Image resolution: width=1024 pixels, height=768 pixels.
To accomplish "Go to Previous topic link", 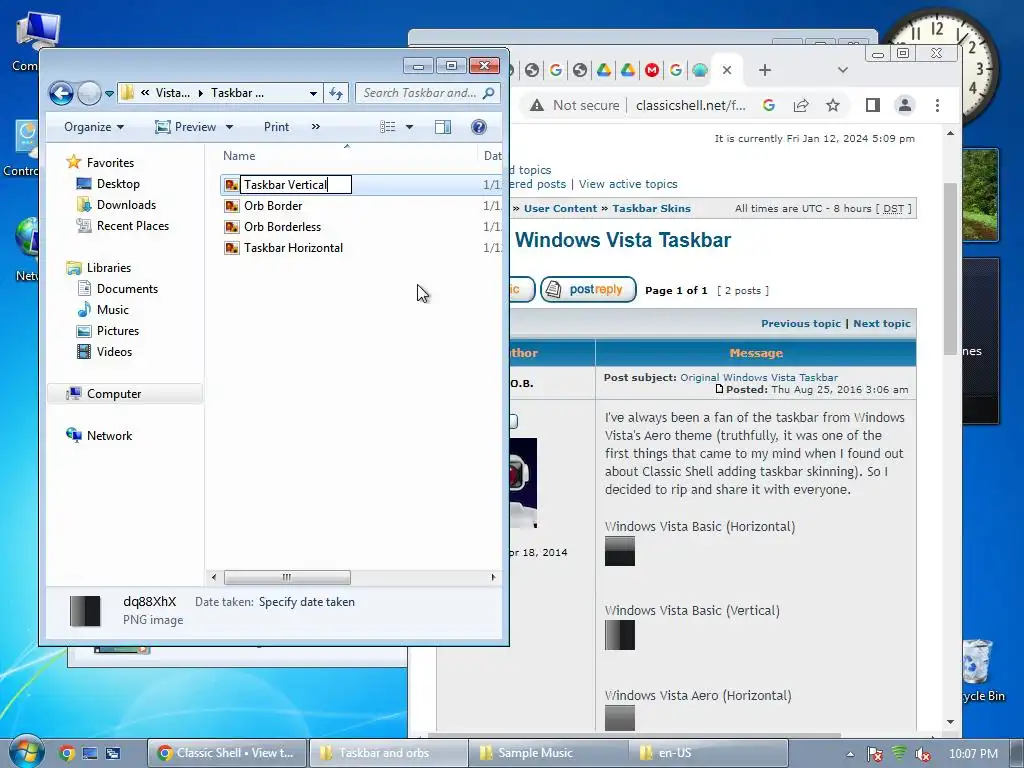I will [801, 323].
